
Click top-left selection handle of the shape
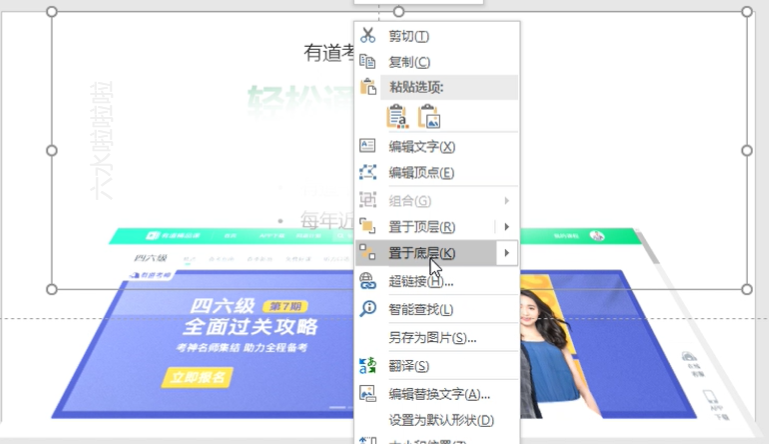[x=51, y=12]
